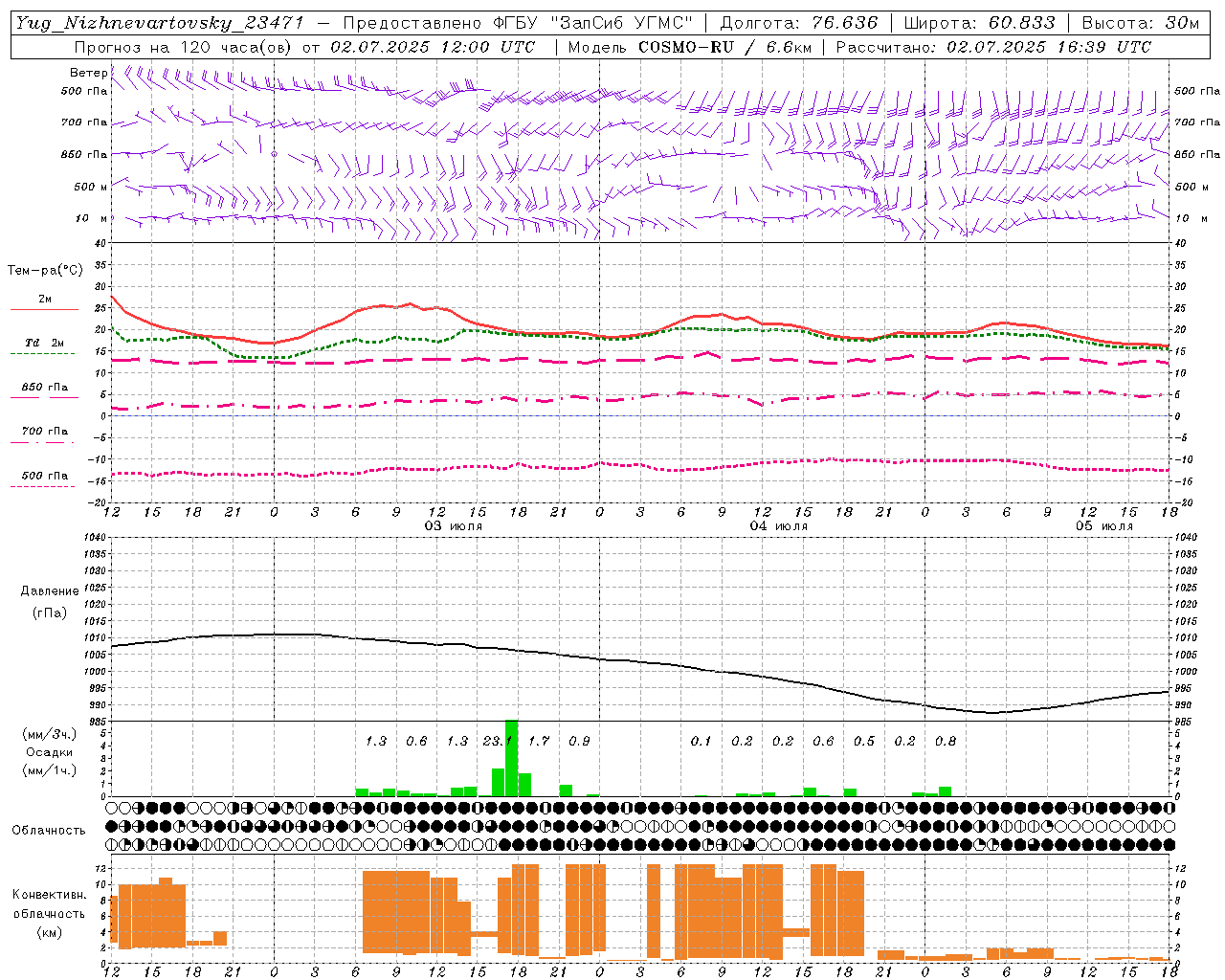Click the Осадки precipitation label
This screenshot has height=980, width=1225.
[x=50, y=752]
